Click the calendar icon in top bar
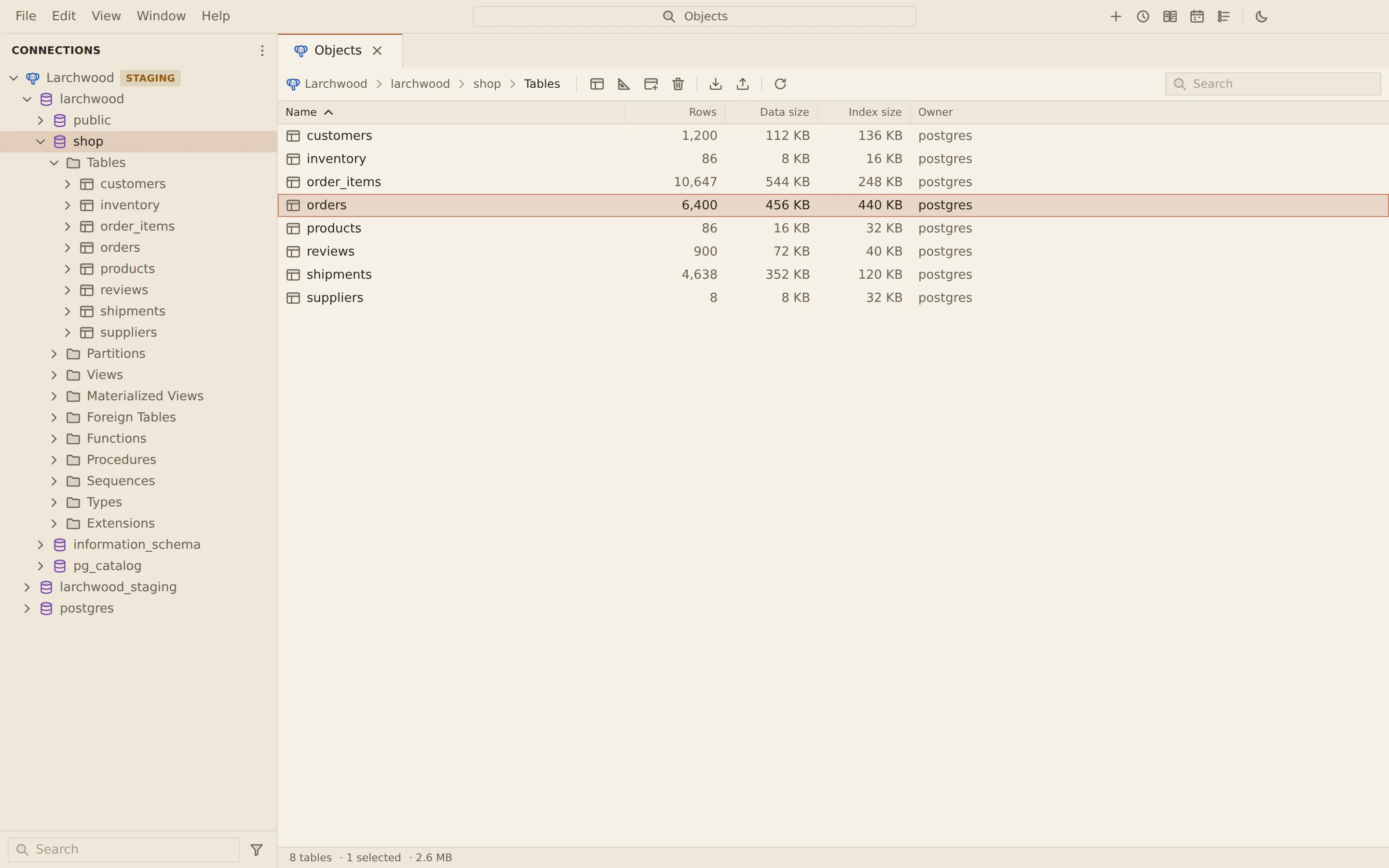Image resolution: width=1389 pixels, height=868 pixels. (1196, 17)
